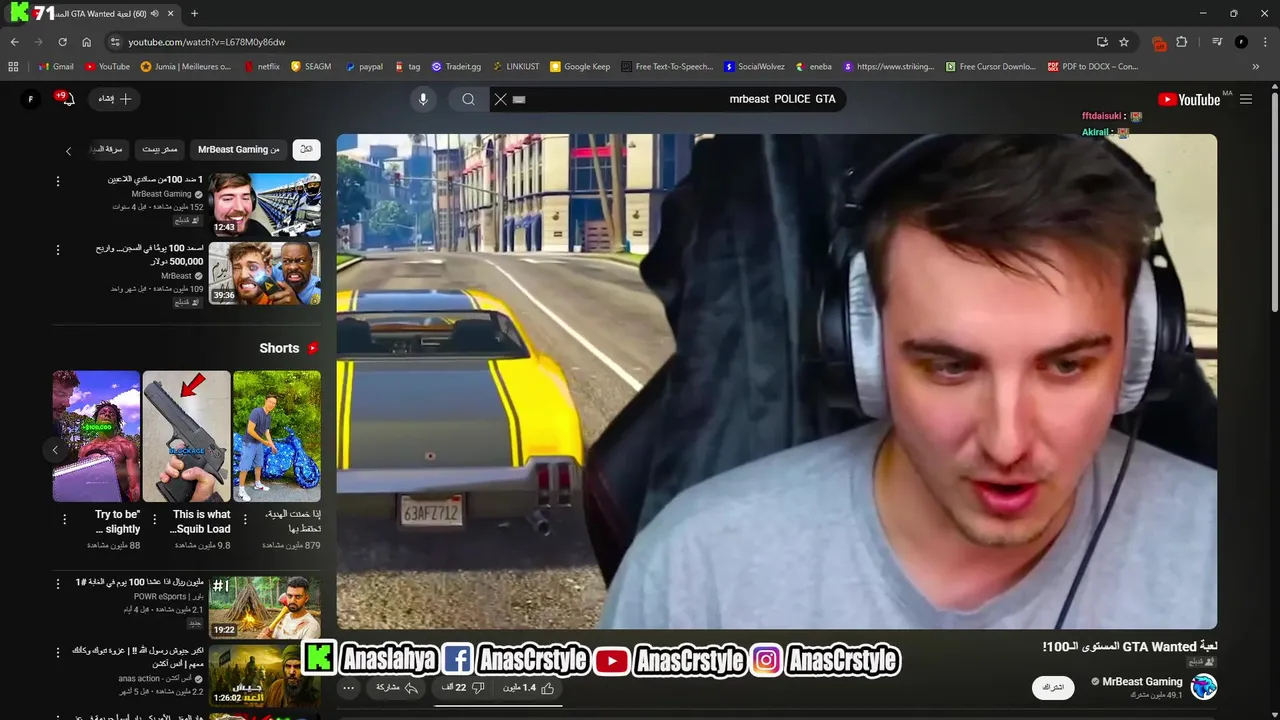Open the MrBeast Gaming channel avatar
The width and height of the screenshot is (1280, 720).
(x=1203, y=687)
